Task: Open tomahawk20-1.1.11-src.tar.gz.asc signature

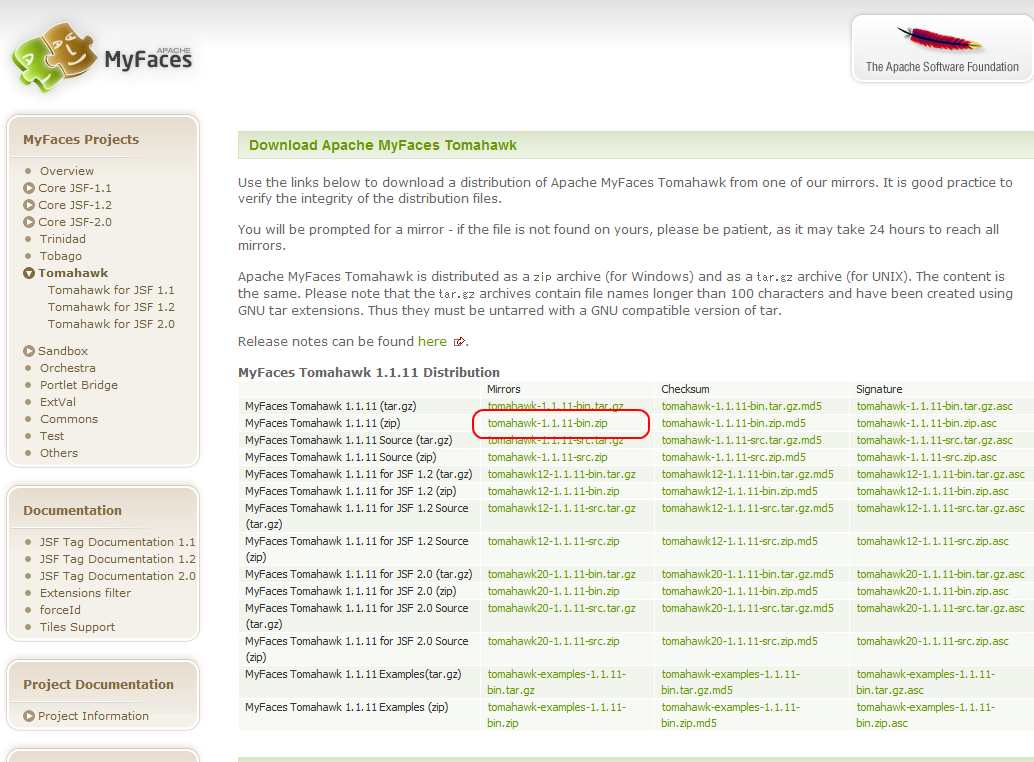Action: 940,608
